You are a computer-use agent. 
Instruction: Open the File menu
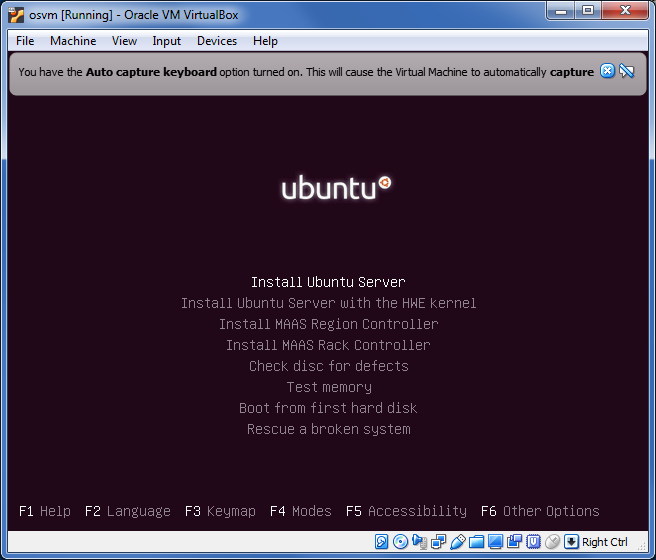[x=25, y=41]
